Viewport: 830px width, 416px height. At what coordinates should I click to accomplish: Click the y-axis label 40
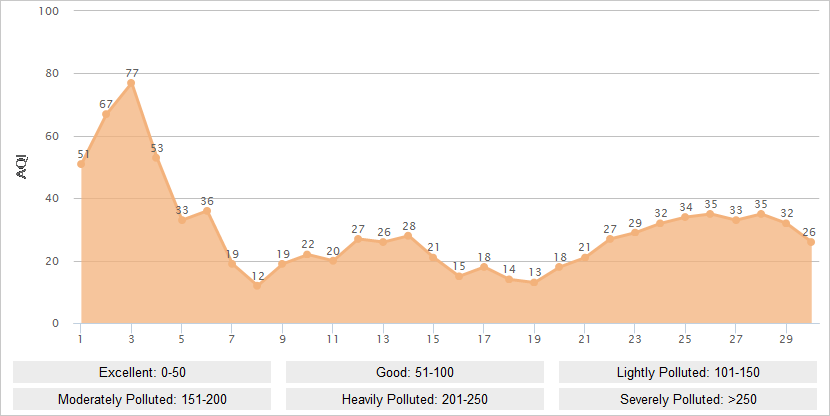[x=52, y=198]
